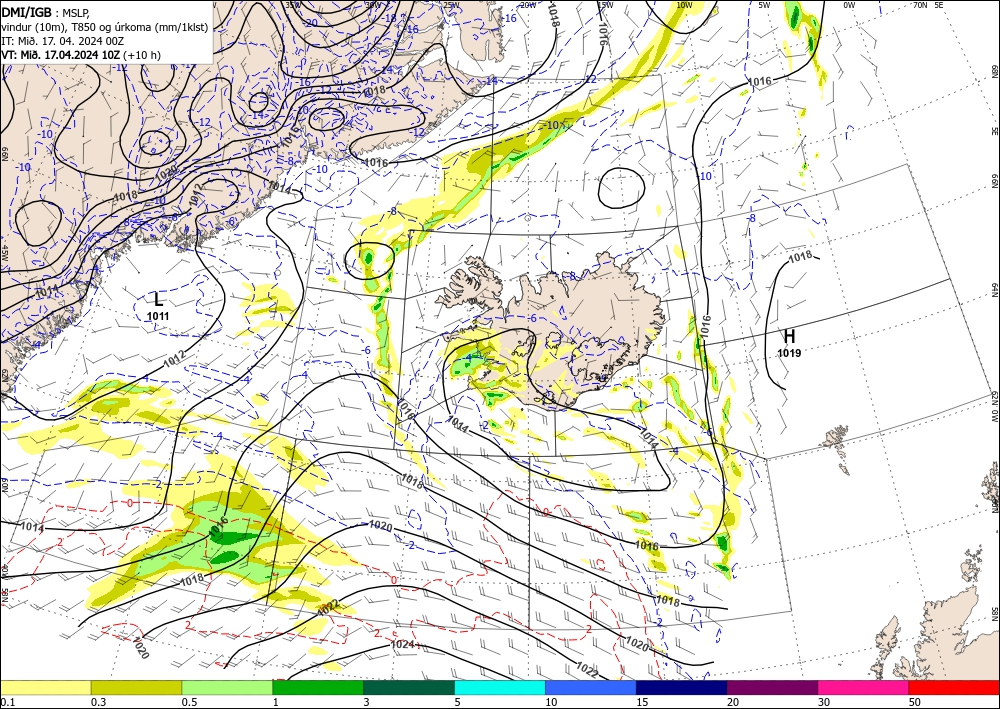Click the 'L' low pressure marker
The width and height of the screenshot is (1000, 709).
tap(158, 299)
